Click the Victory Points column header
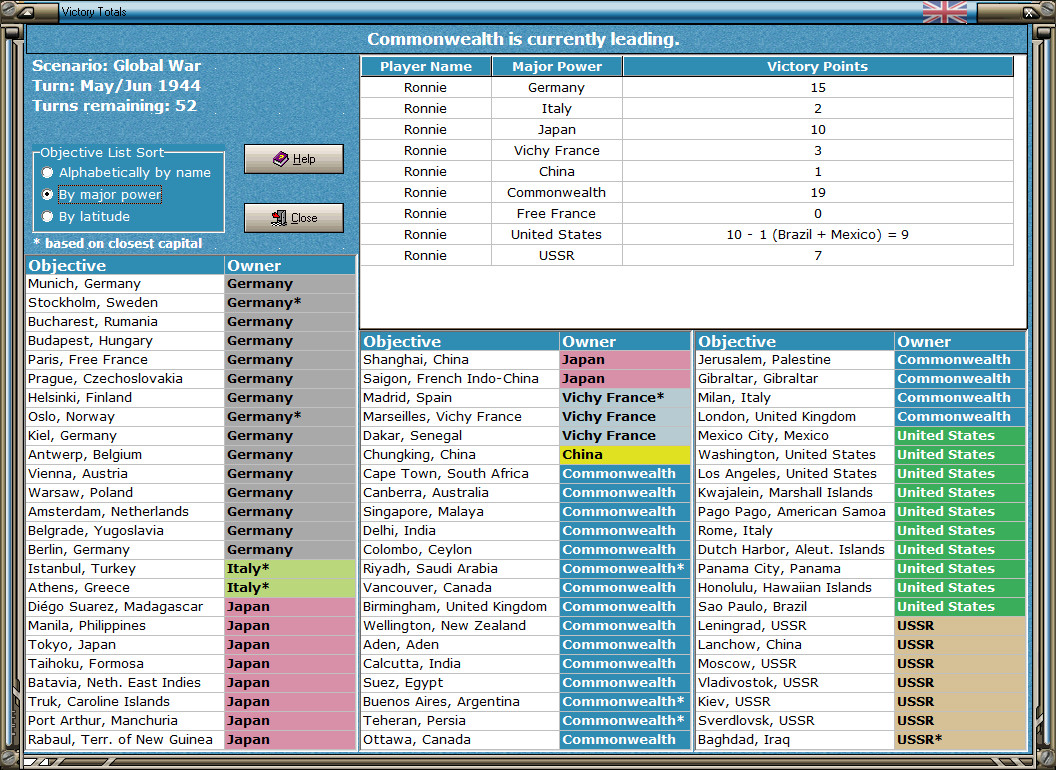Viewport: 1056px width, 770px height. coord(818,66)
